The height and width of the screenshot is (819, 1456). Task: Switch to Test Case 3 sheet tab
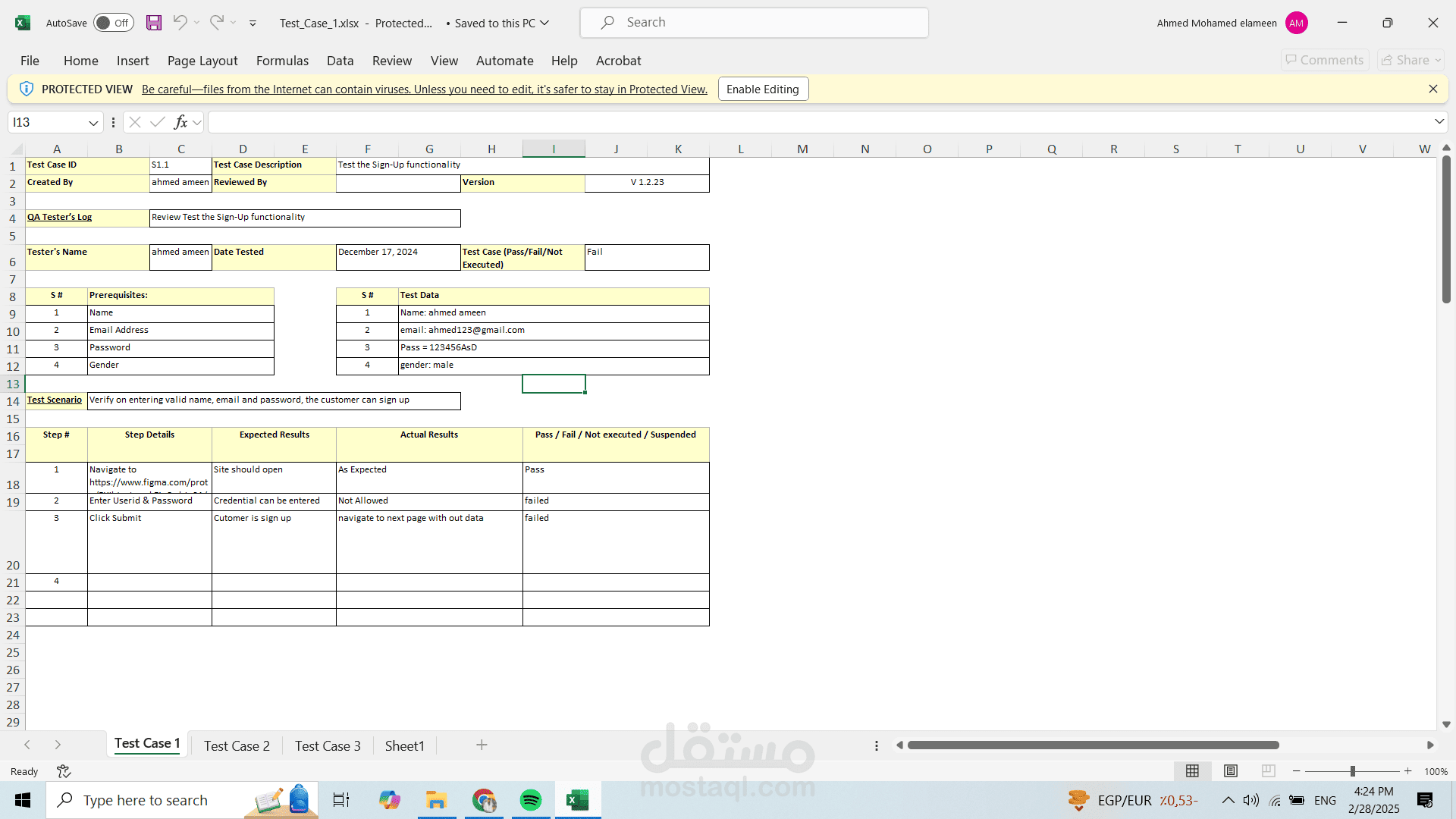328,746
